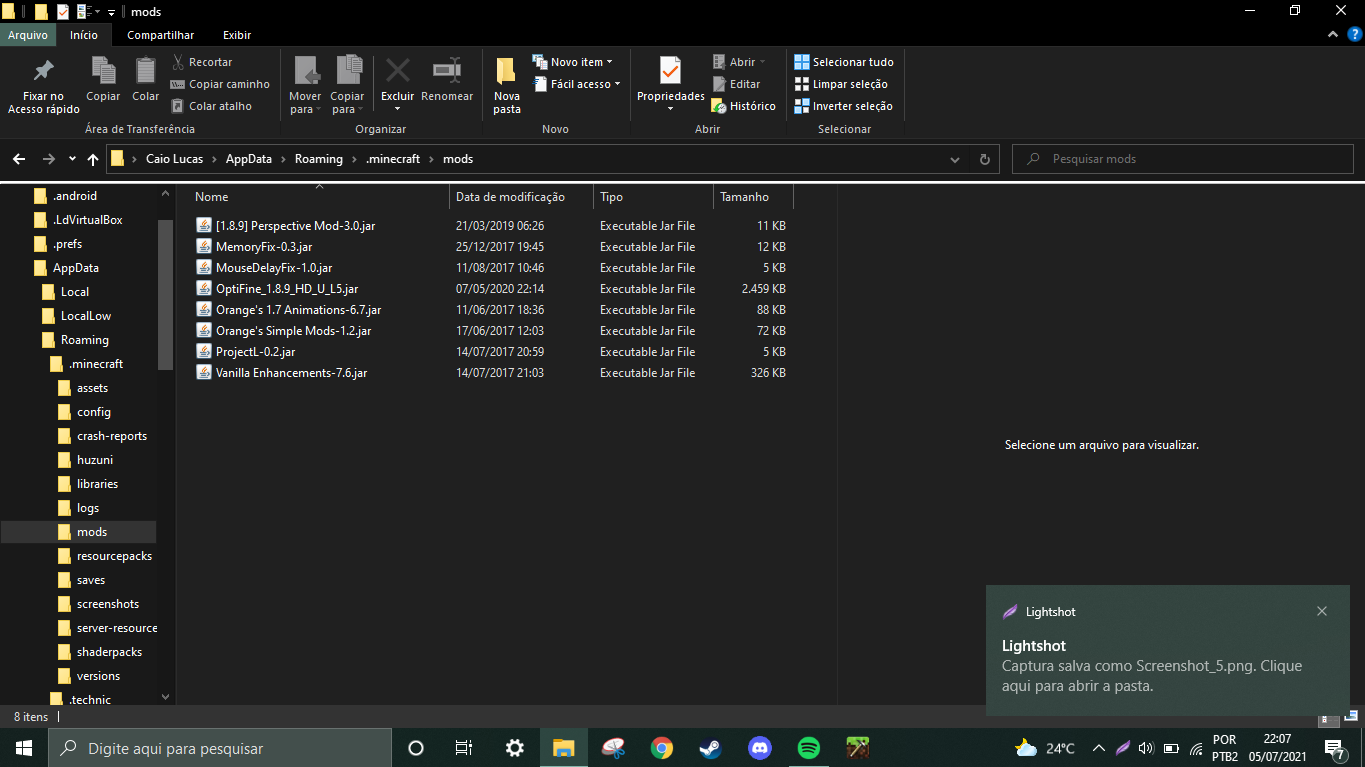
Task: Open address bar history dropdown
Action: pos(955,159)
